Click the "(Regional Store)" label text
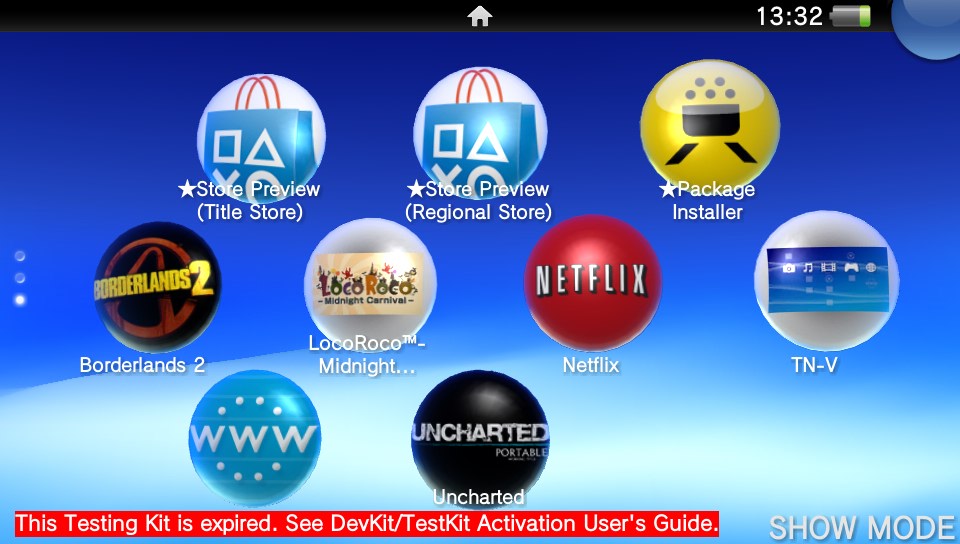The height and width of the screenshot is (544, 960). (x=478, y=212)
